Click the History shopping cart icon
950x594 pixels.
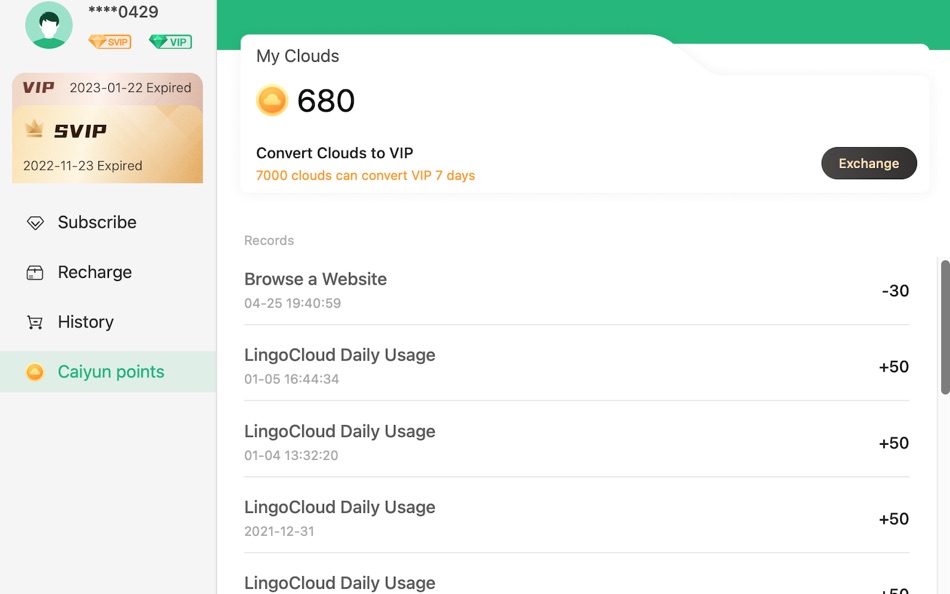point(36,322)
